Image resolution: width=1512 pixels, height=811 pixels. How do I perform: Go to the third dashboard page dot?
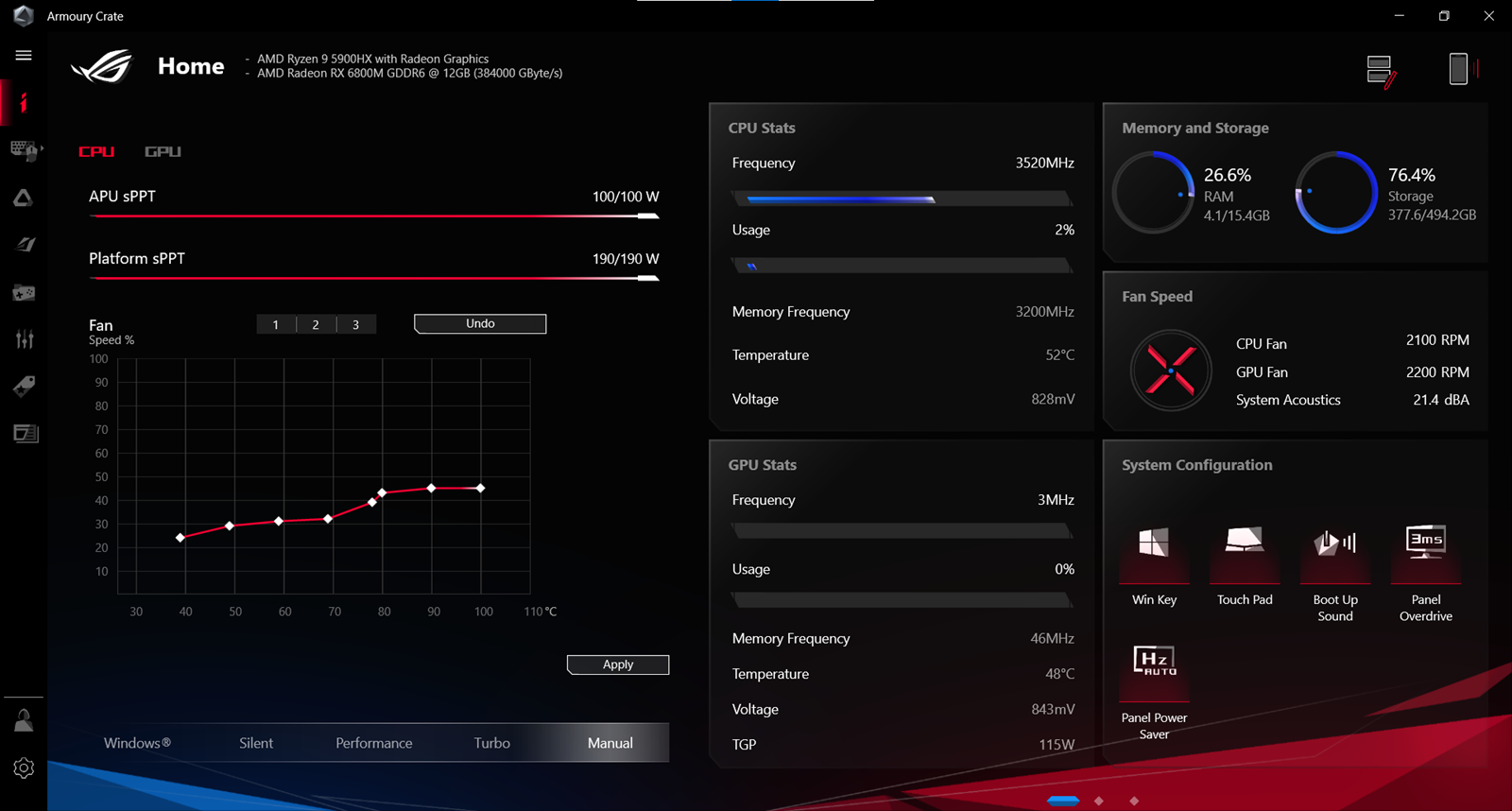click(1134, 801)
